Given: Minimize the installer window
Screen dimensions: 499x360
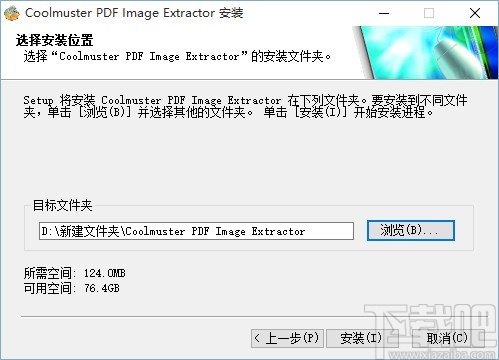Looking at the screenshot, I should (x=384, y=13).
